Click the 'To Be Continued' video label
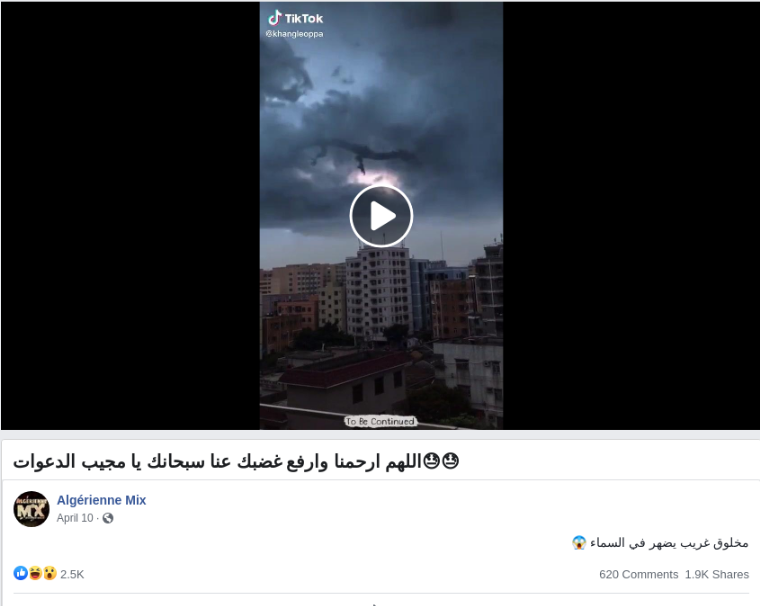Screen dimensions: 760x606 point(380,421)
